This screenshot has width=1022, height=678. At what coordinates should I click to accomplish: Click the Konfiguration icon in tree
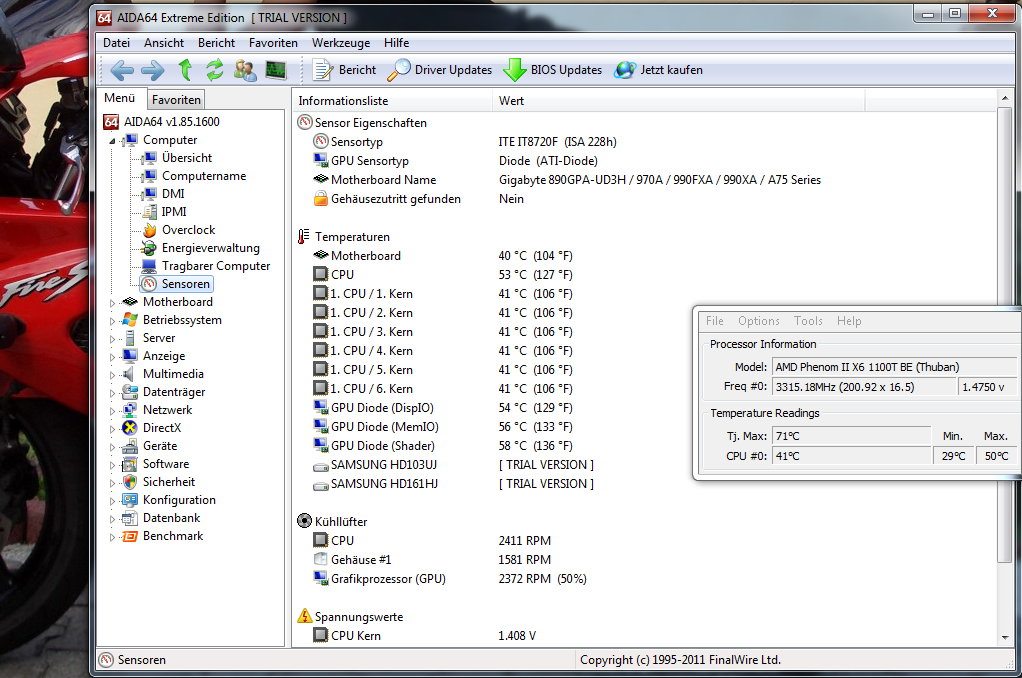pyautogui.click(x=130, y=500)
